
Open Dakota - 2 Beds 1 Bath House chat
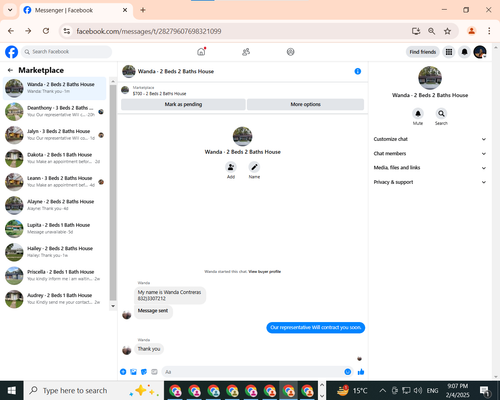(x=55, y=158)
